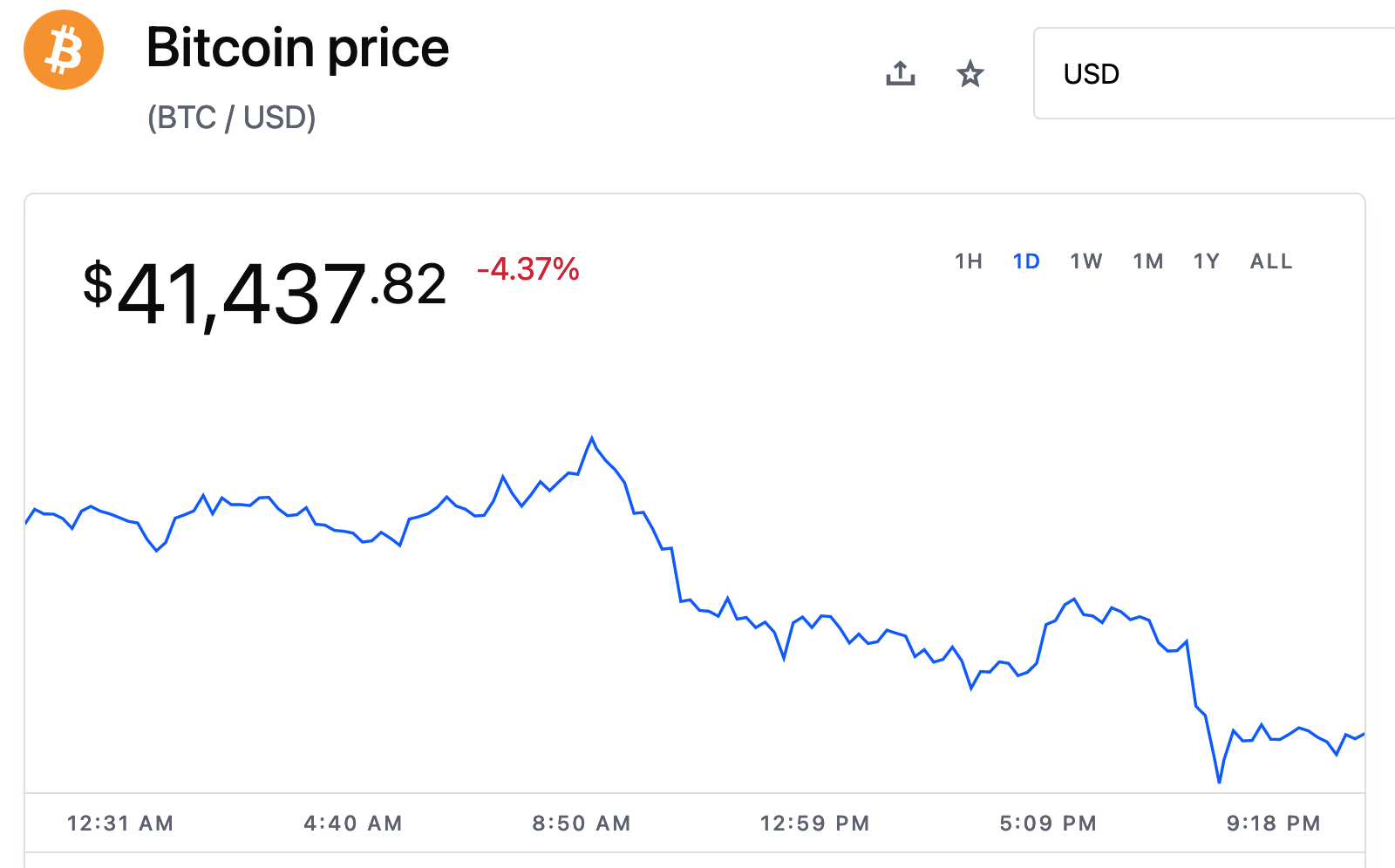
Task: Select the ALL time range
Action: [1271, 261]
